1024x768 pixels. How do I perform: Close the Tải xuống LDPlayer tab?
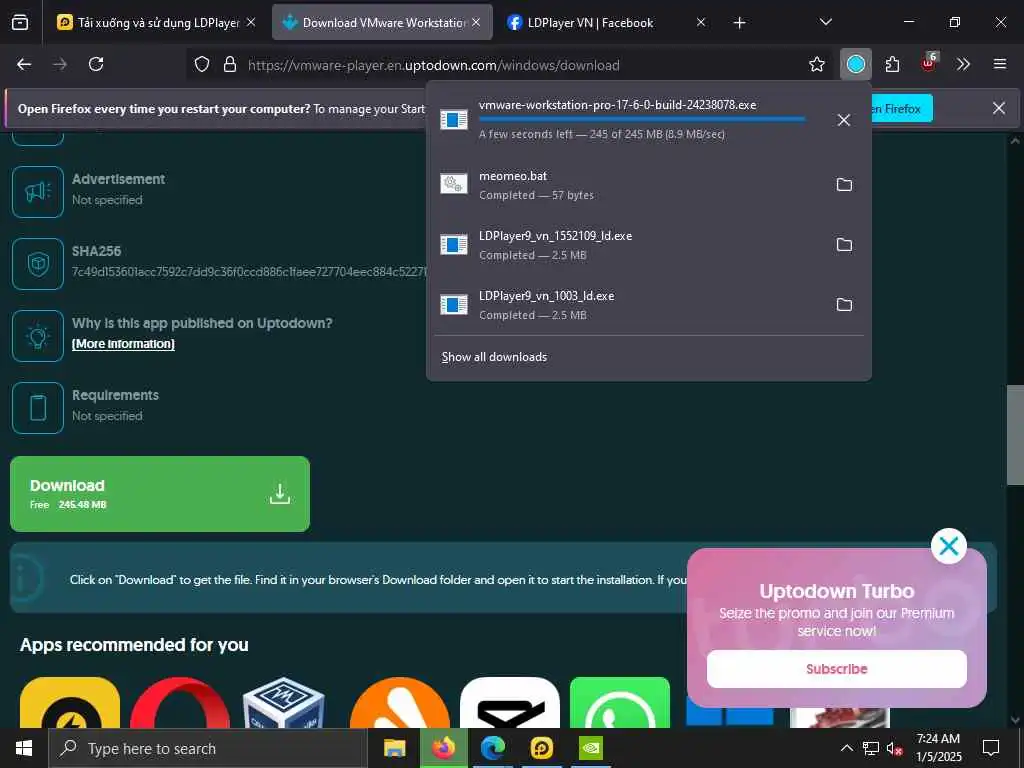coord(251,22)
